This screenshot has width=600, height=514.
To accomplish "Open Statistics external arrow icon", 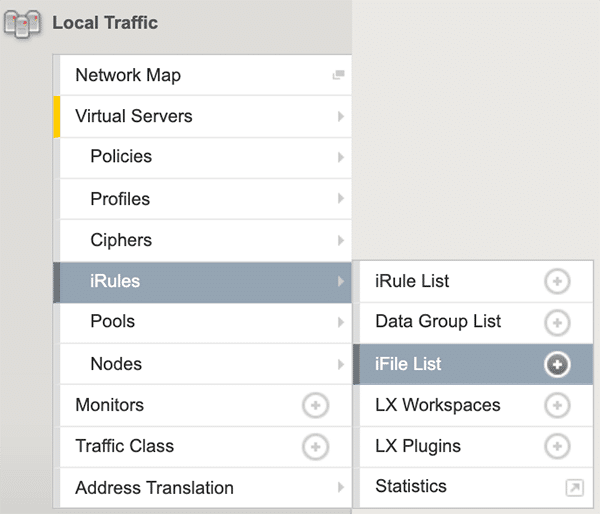I will (x=574, y=488).
